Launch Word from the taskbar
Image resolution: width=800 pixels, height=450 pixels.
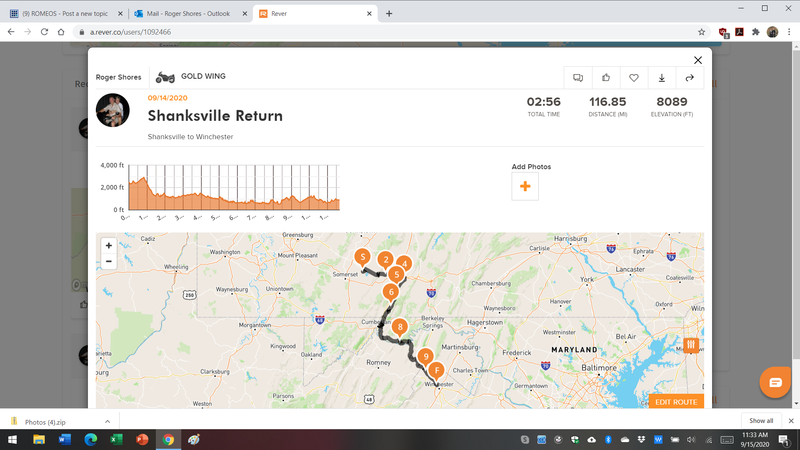65,439
